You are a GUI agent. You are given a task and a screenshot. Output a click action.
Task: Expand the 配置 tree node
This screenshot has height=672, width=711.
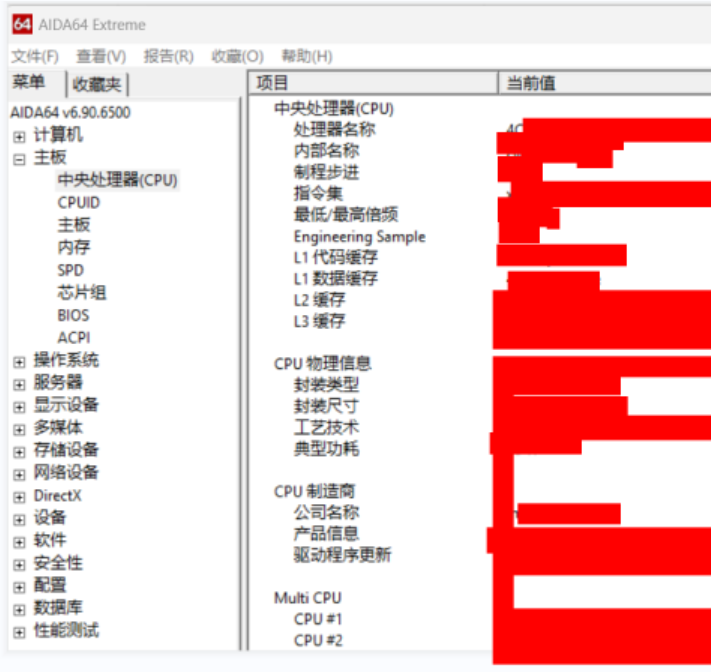[19, 588]
